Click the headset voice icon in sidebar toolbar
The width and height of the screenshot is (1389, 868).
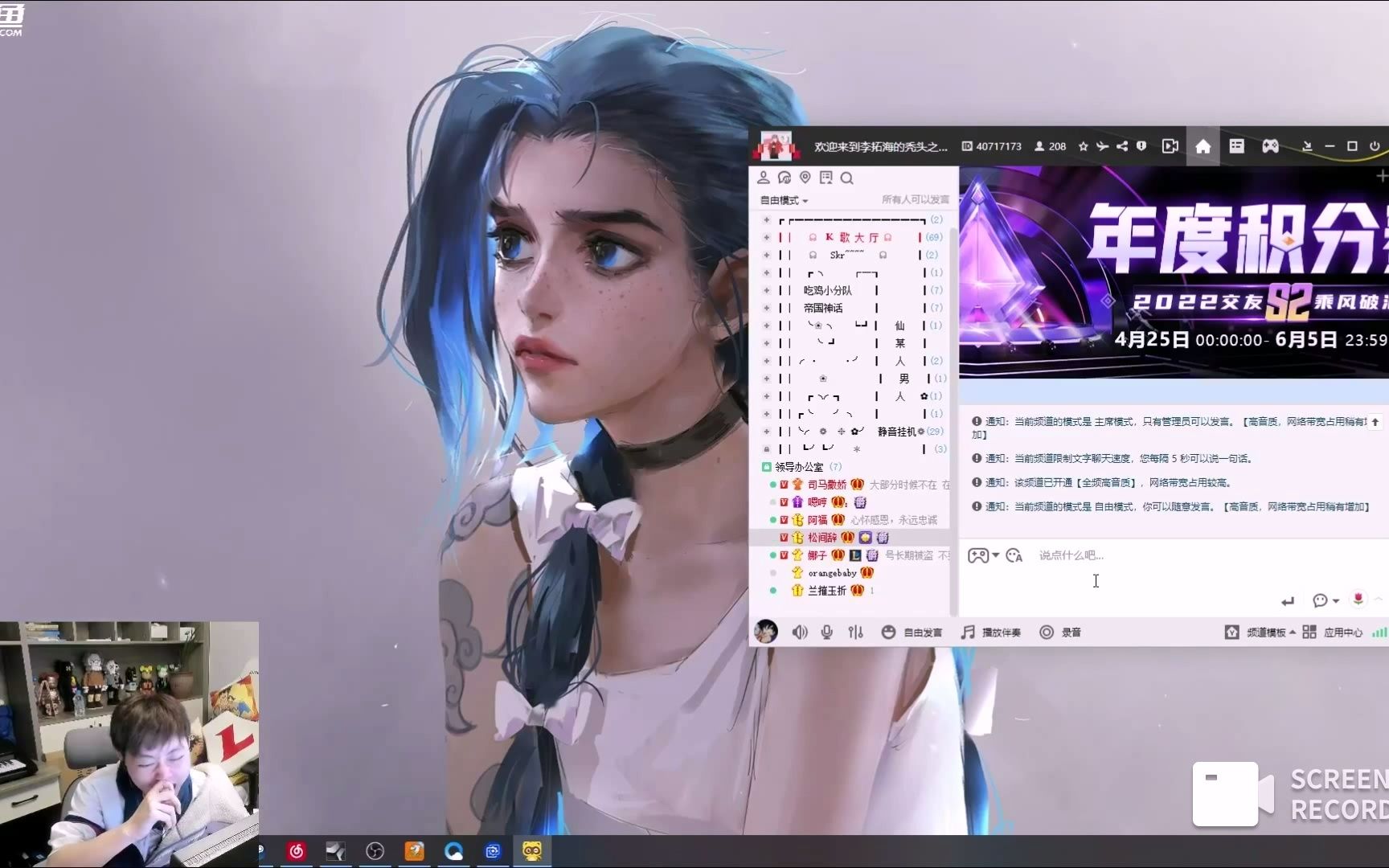(x=785, y=178)
